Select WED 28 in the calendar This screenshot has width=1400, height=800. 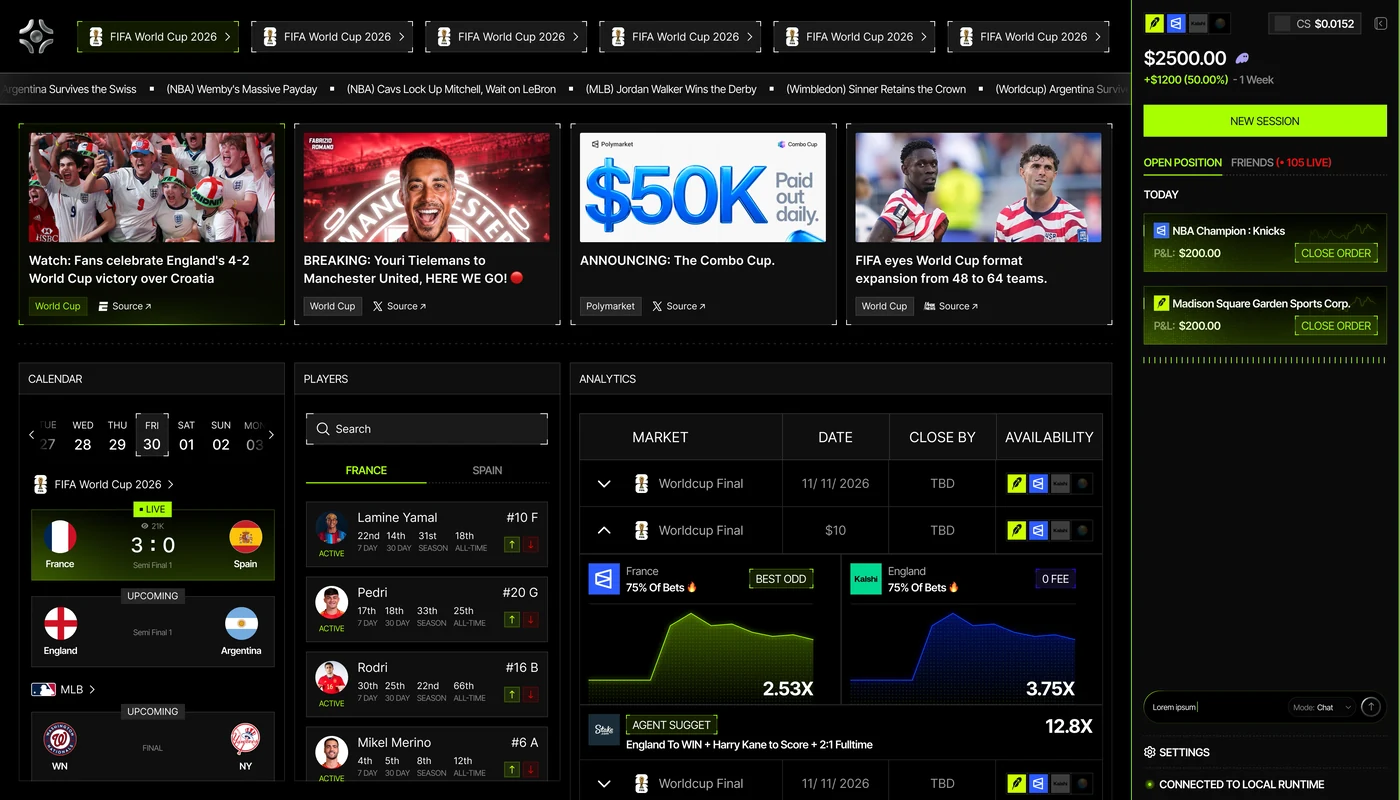(x=83, y=436)
